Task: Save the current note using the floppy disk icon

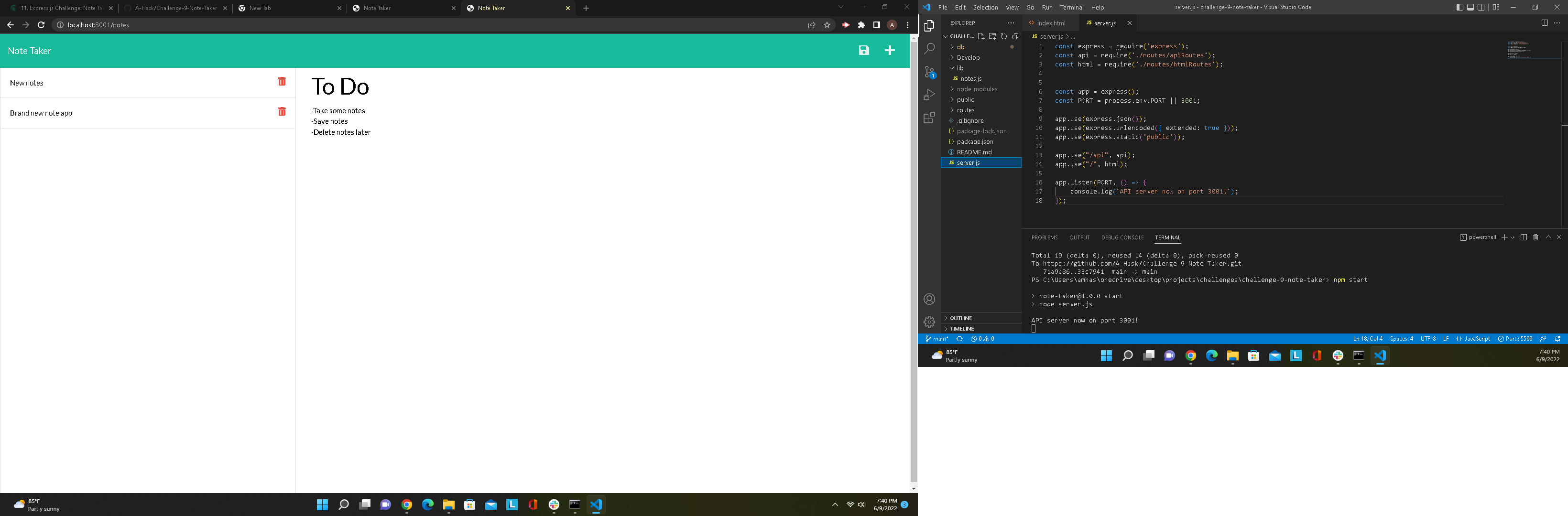Action: coord(864,51)
